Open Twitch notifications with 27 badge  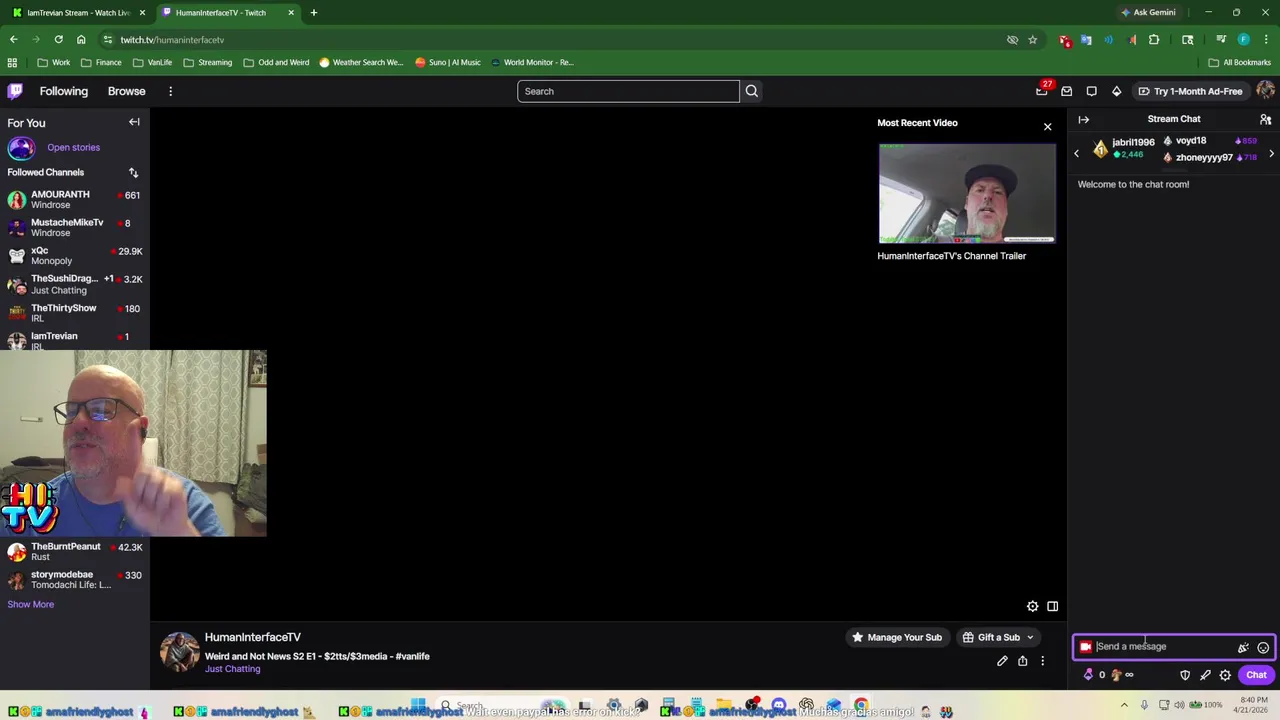click(1042, 91)
